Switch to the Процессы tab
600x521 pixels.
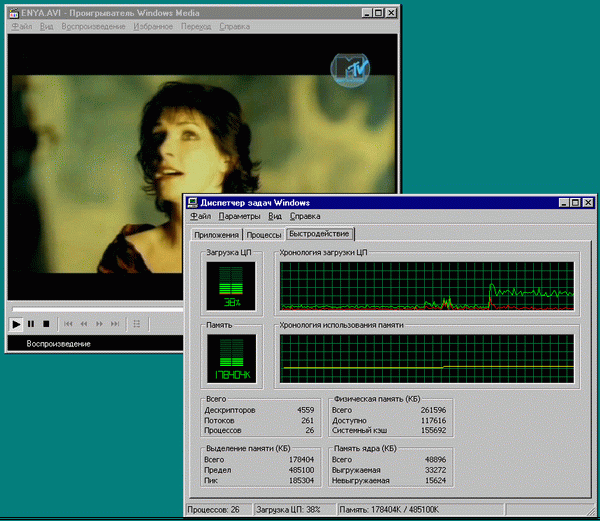coord(263,234)
